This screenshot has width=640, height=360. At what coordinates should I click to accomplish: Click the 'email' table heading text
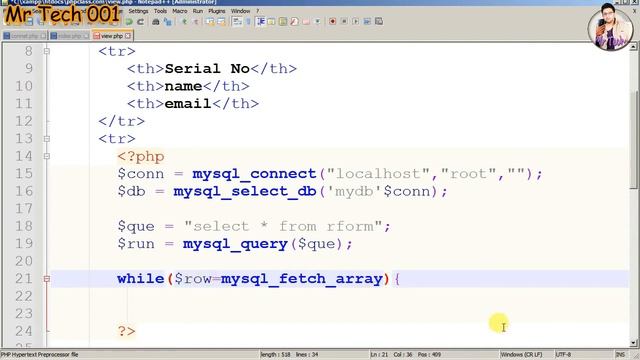point(188,104)
